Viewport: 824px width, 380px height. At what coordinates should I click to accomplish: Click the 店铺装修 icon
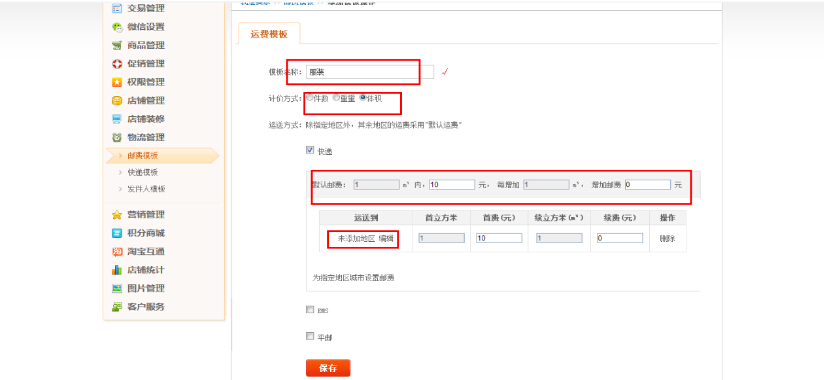117,119
